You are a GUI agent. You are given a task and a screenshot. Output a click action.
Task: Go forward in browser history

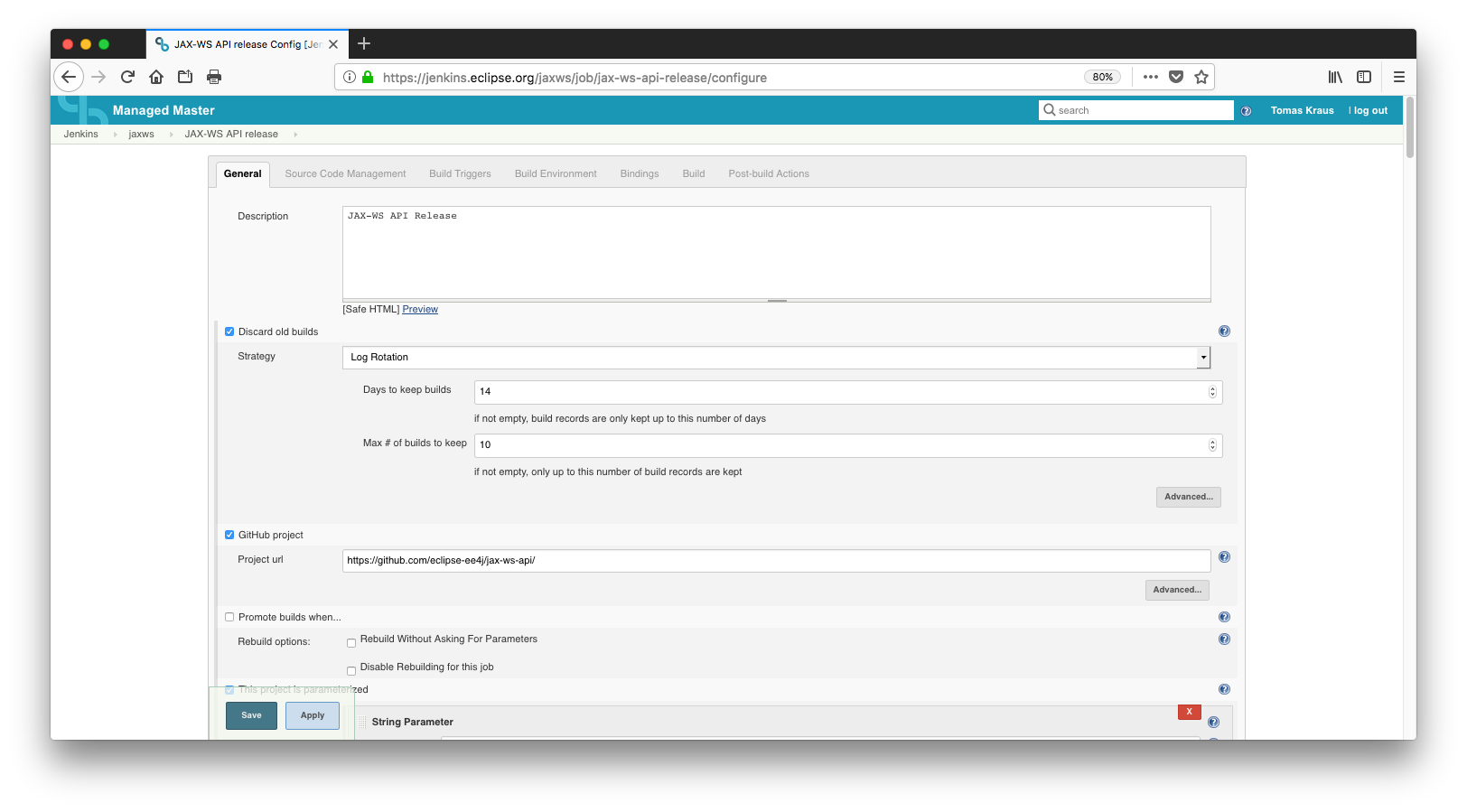98,77
